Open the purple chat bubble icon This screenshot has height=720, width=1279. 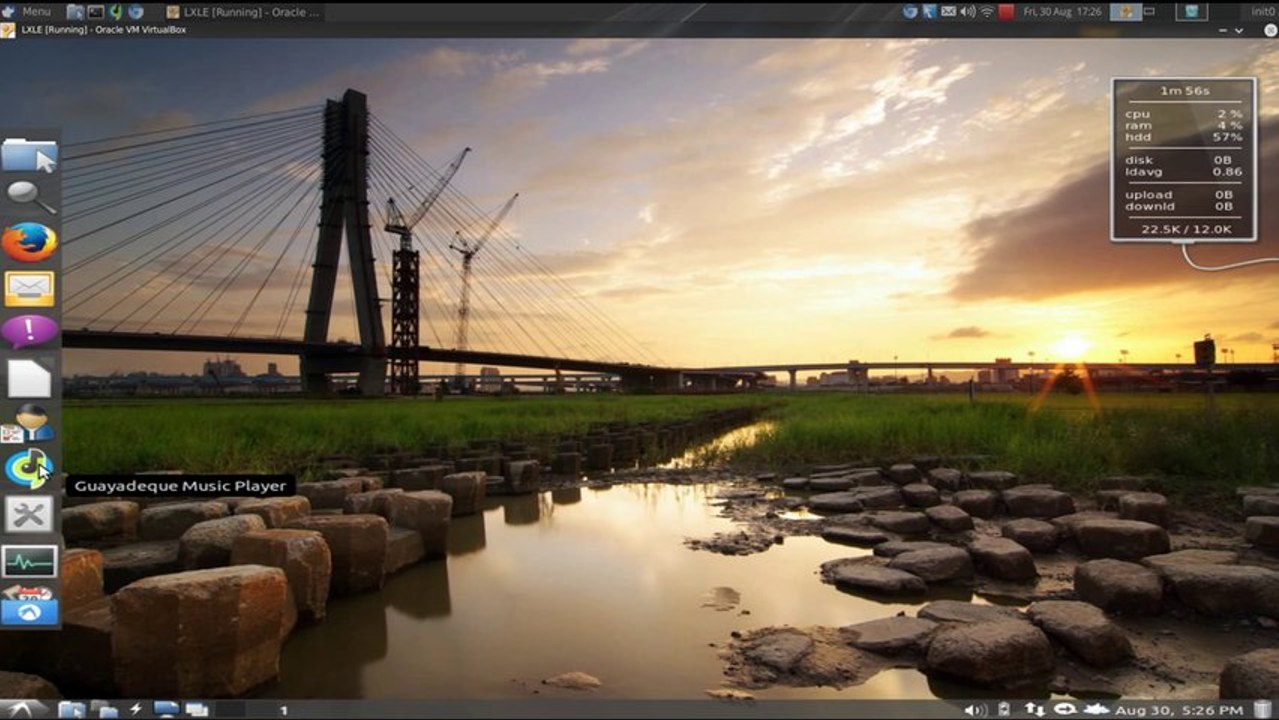(29, 331)
